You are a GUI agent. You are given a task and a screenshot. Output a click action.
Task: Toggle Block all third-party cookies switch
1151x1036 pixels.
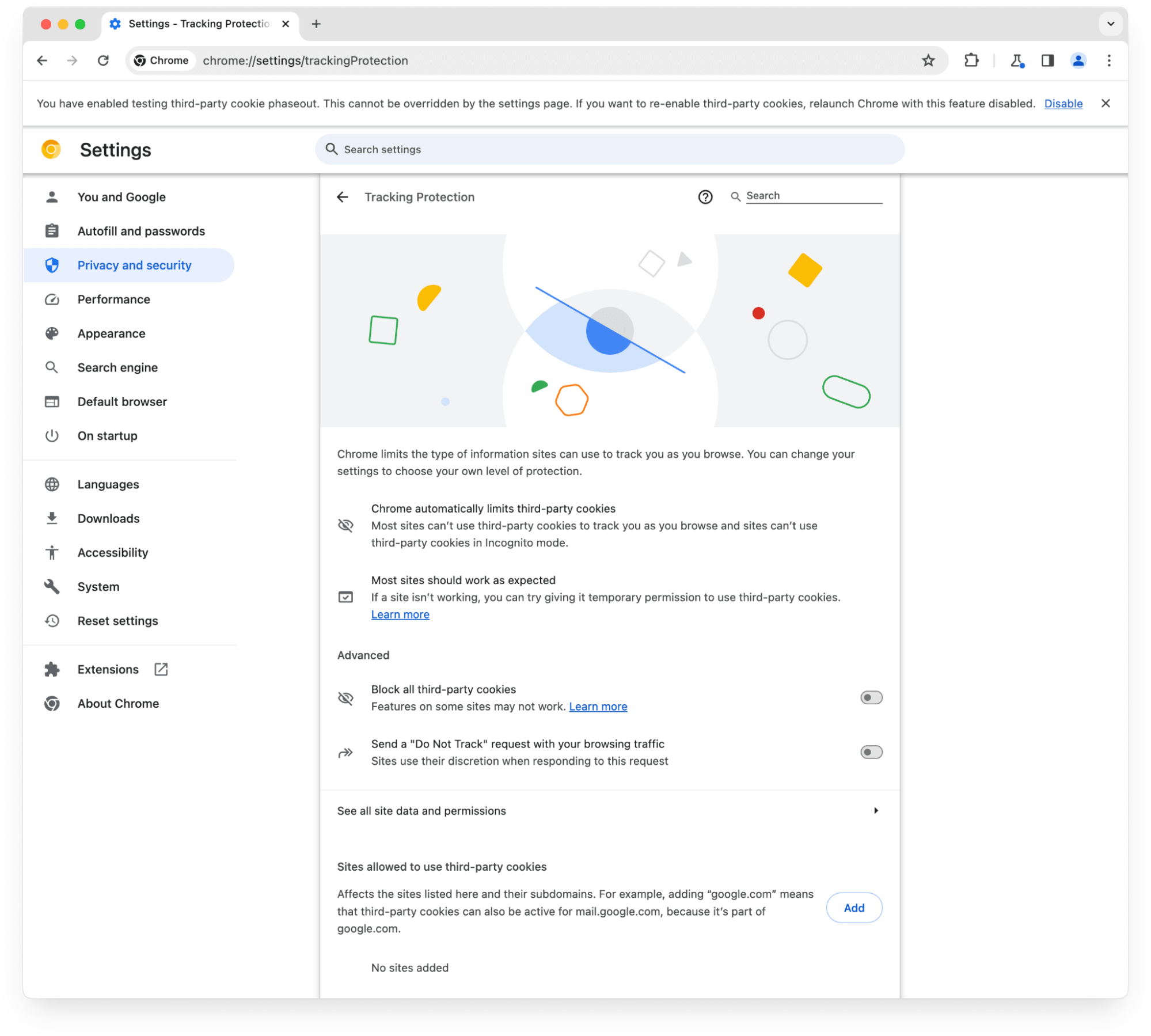(x=870, y=697)
